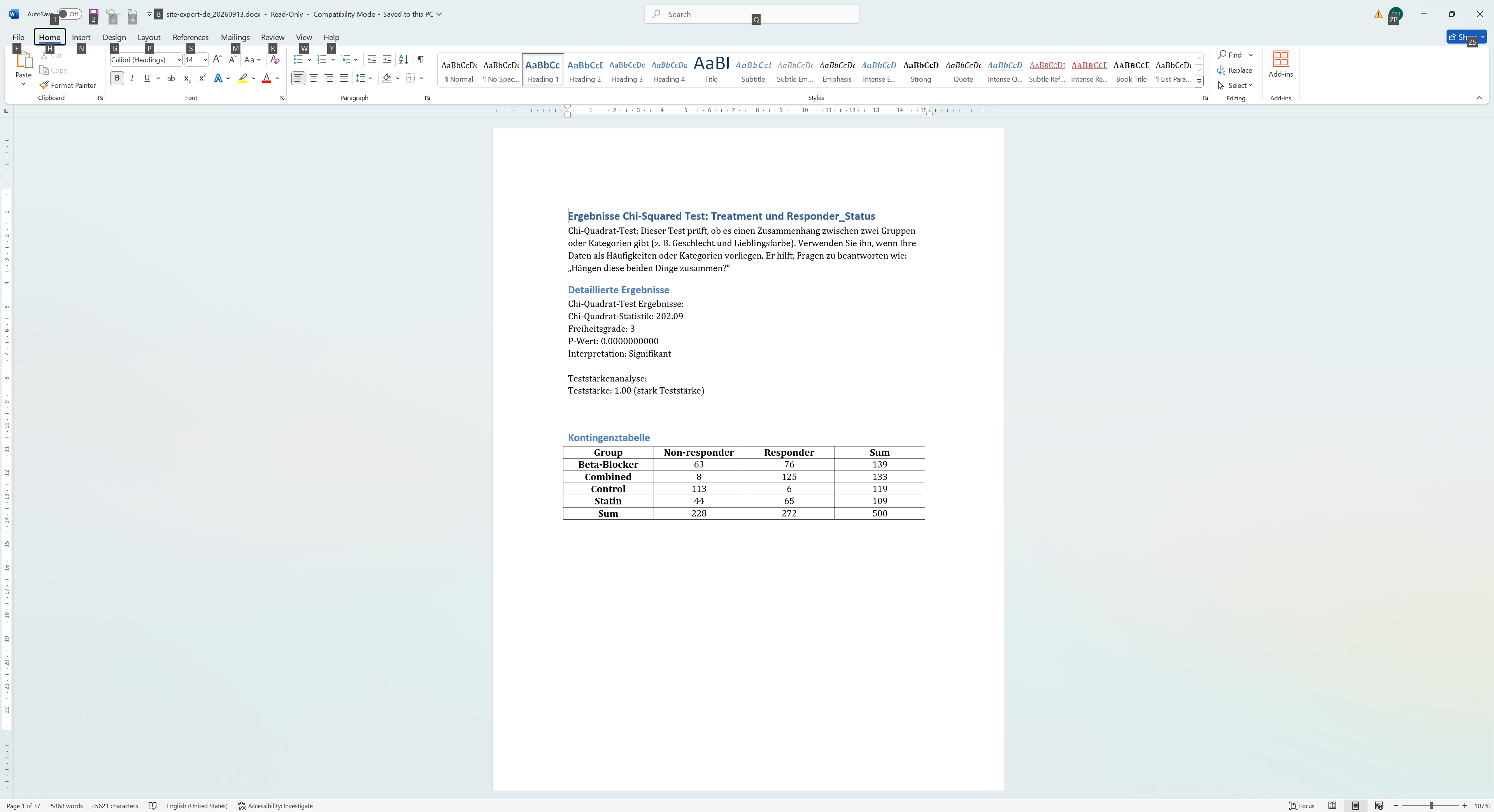Click the Text Effects icon
The width and height of the screenshot is (1494, 812).
[x=218, y=78]
